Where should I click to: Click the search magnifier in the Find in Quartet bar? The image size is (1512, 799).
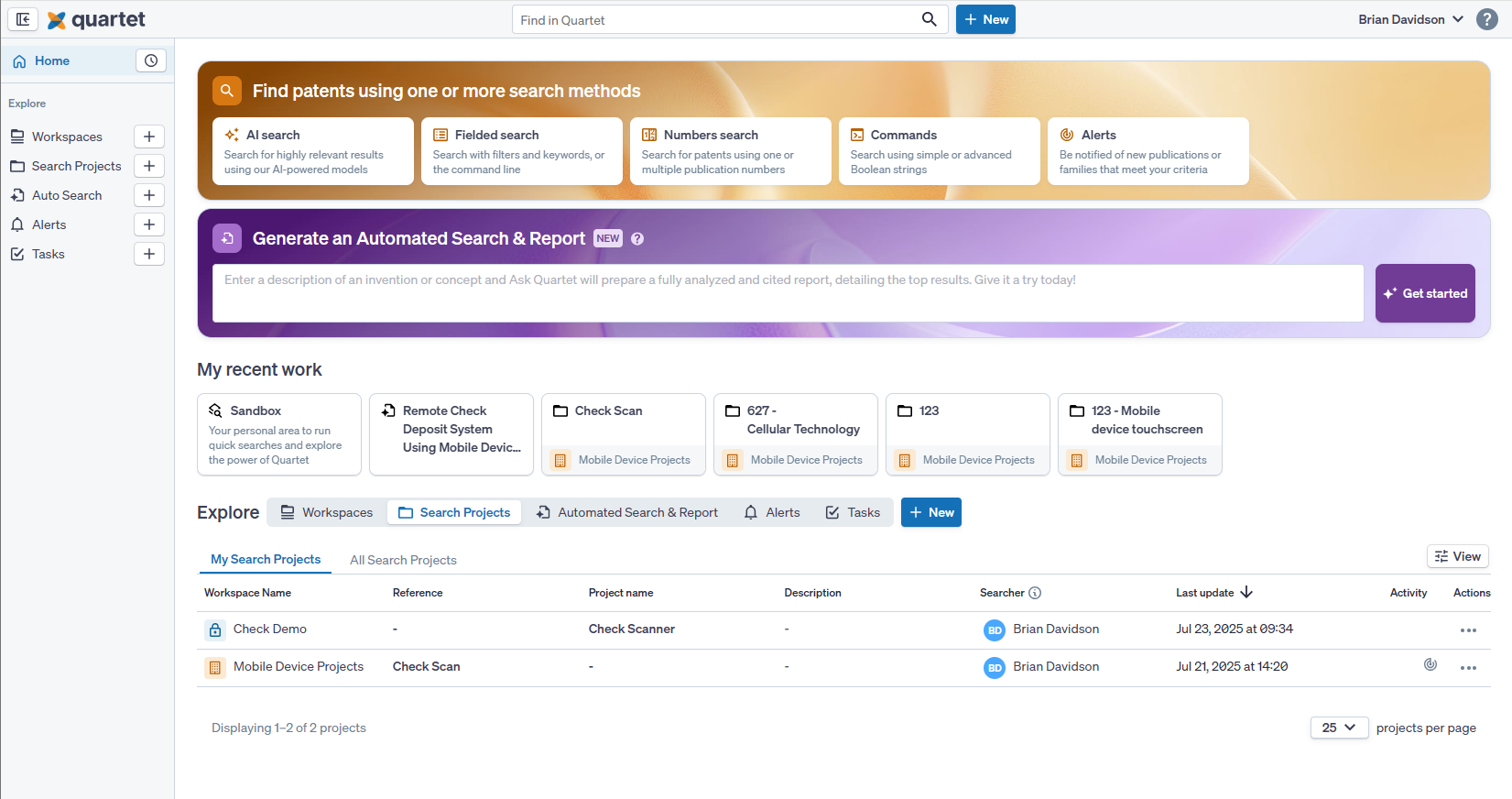[x=929, y=19]
